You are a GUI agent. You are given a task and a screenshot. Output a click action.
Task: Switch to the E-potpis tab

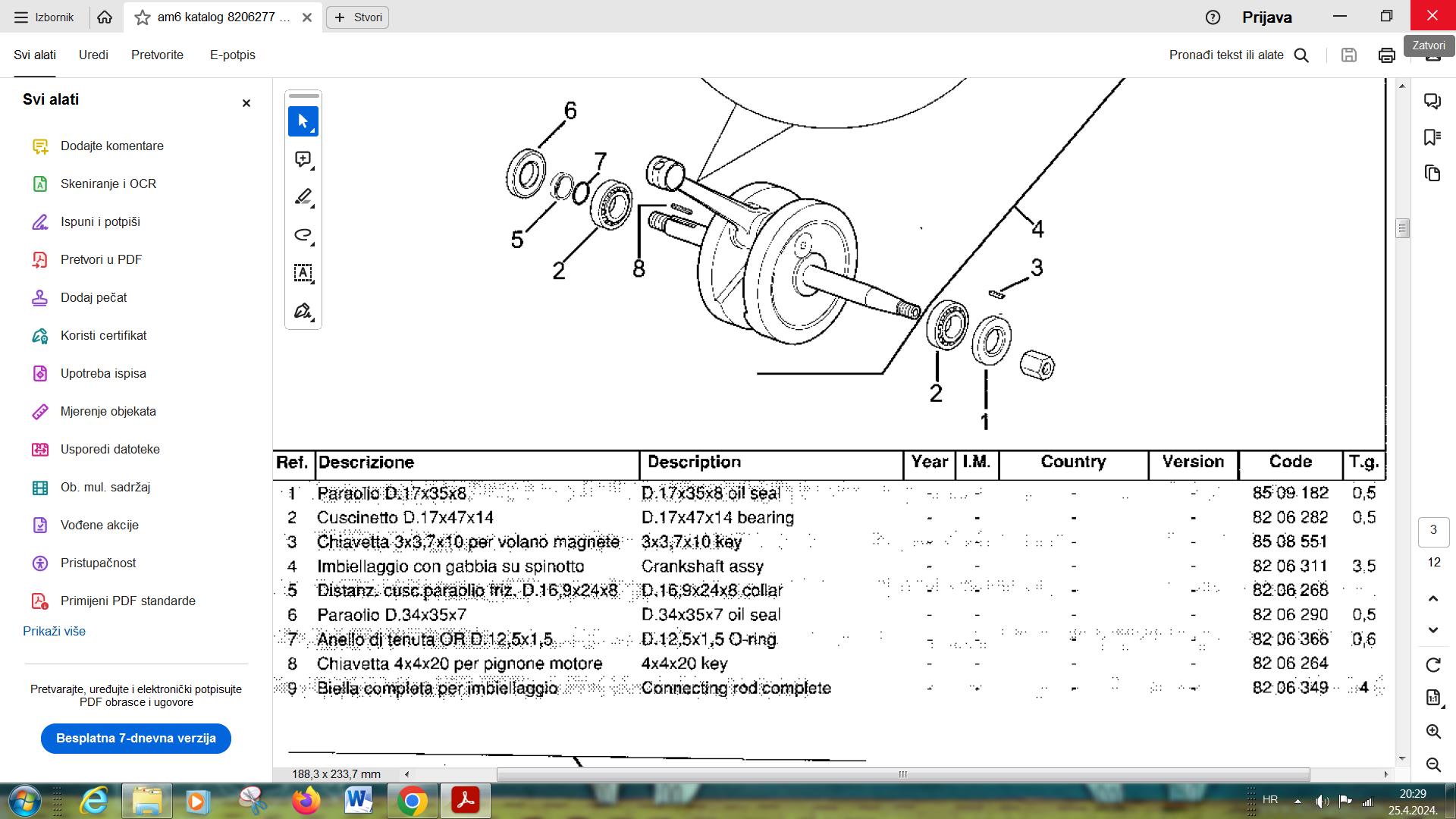tap(232, 55)
